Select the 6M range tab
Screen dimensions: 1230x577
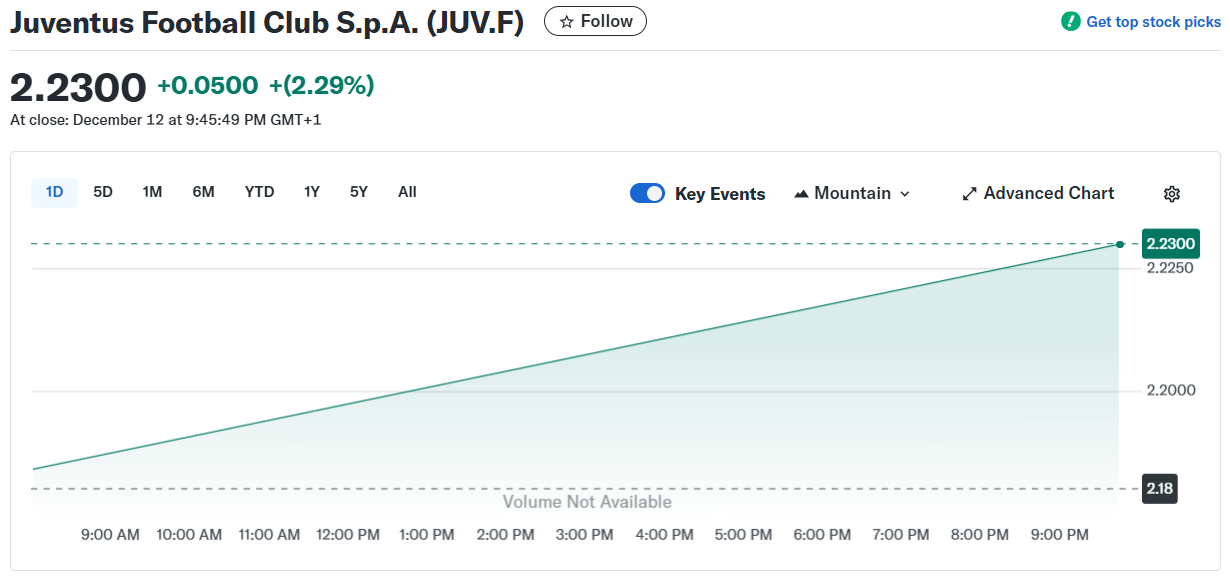click(203, 192)
